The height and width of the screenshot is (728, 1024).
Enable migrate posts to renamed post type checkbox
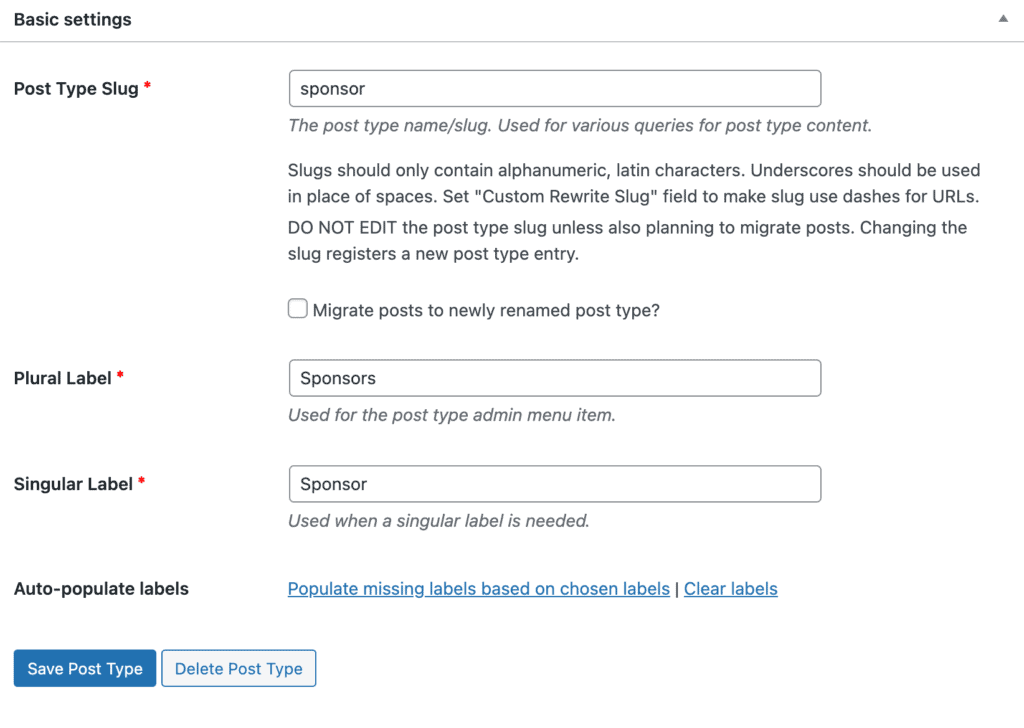tap(298, 309)
